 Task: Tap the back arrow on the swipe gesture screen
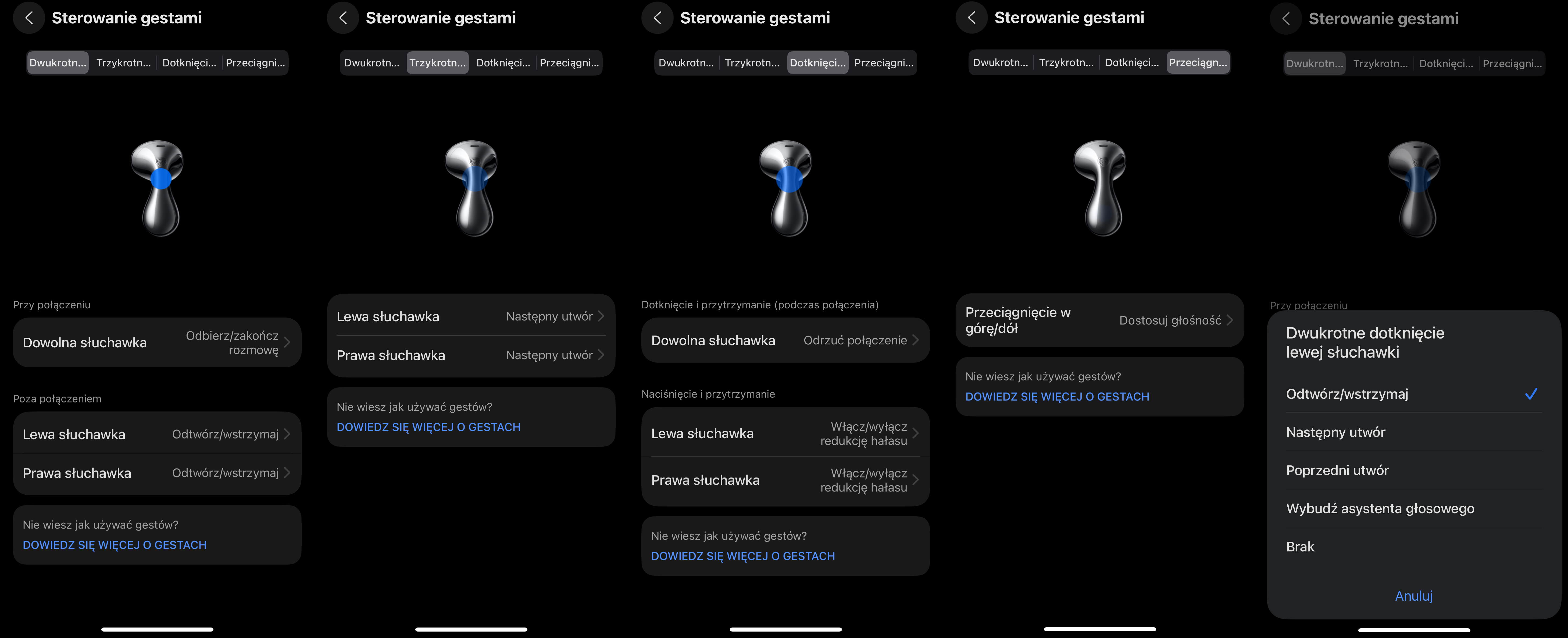point(971,18)
